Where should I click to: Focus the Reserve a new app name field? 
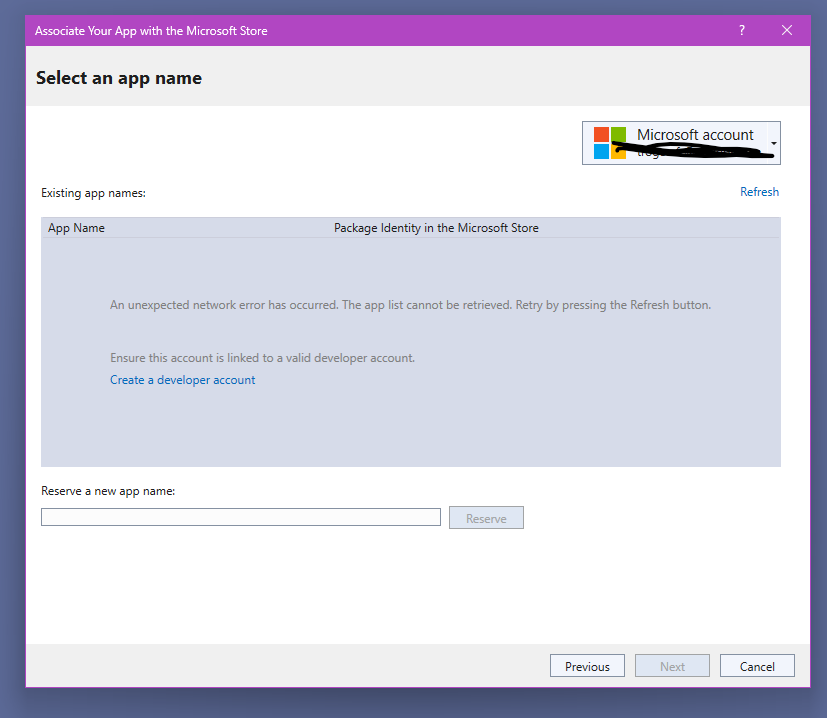[241, 517]
